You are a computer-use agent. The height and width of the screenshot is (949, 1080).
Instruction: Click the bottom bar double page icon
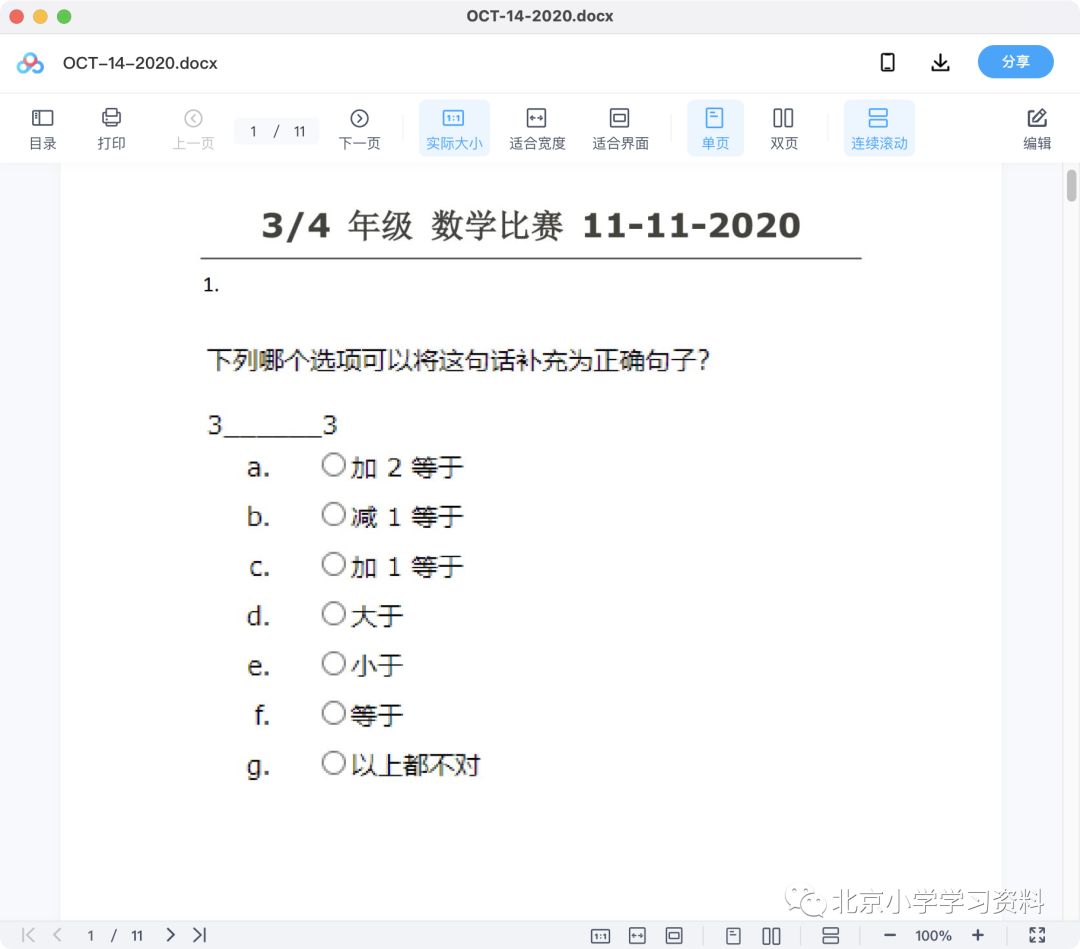click(771, 936)
